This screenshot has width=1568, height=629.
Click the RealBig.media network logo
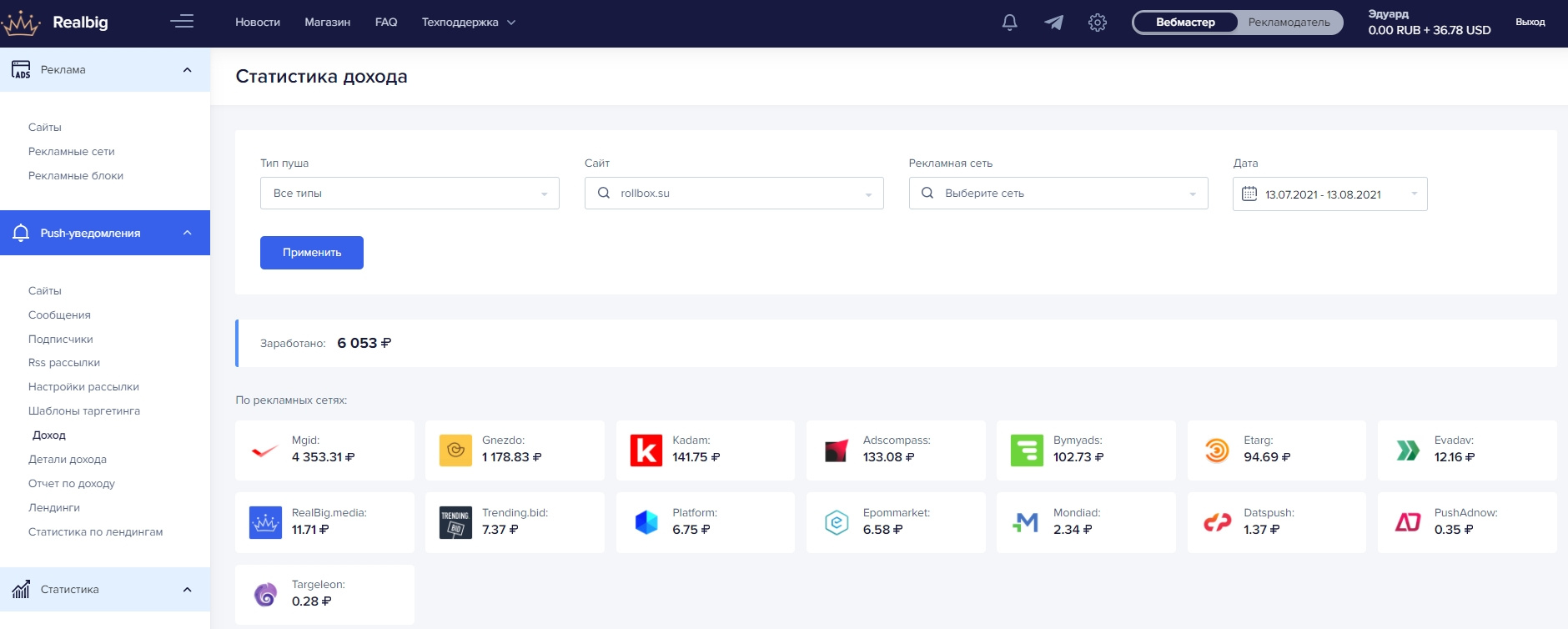tap(265, 523)
